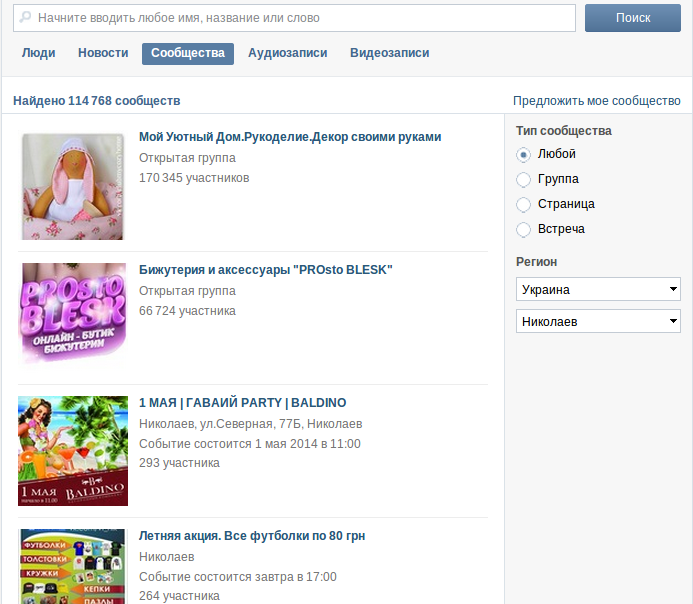Select the 'Группа' radio button
This screenshot has height=604, width=693.
(x=523, y=180)
